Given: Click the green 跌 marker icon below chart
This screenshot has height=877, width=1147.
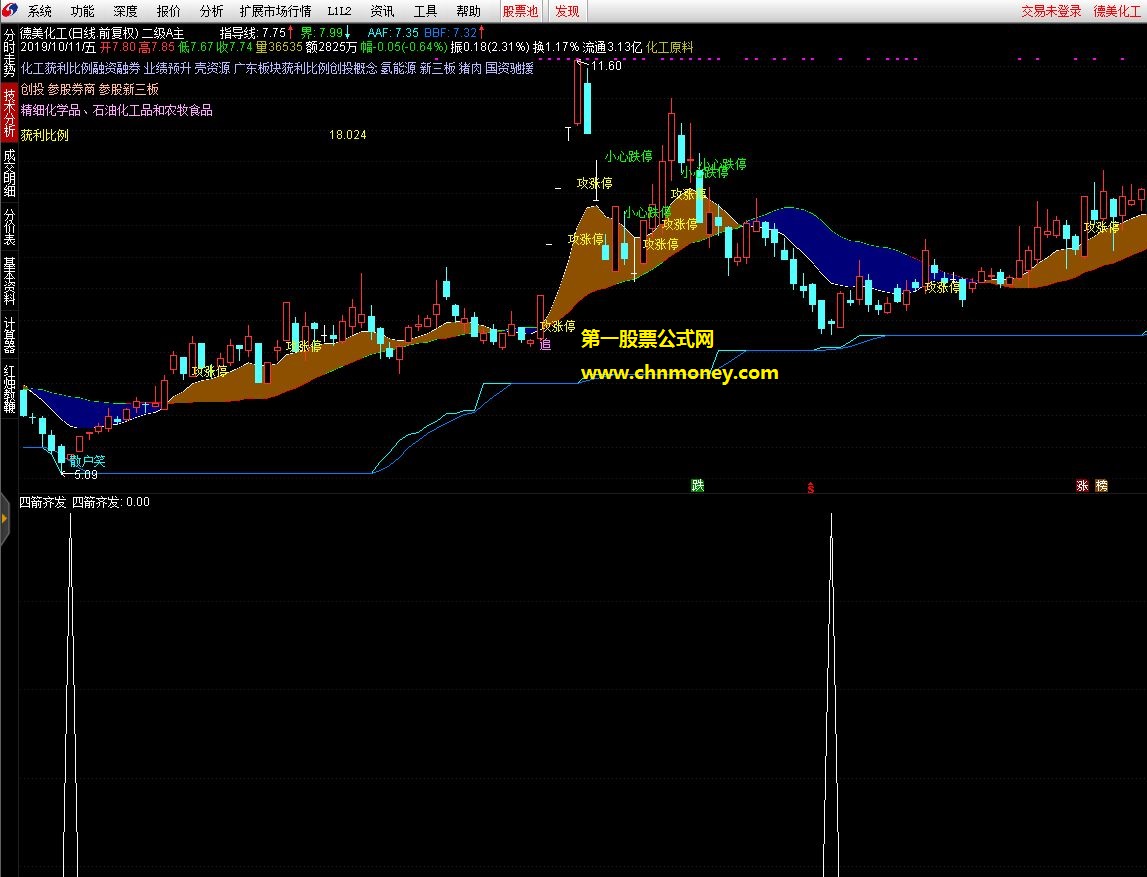Looking at the screenshot, I should (x=698, y=486).
